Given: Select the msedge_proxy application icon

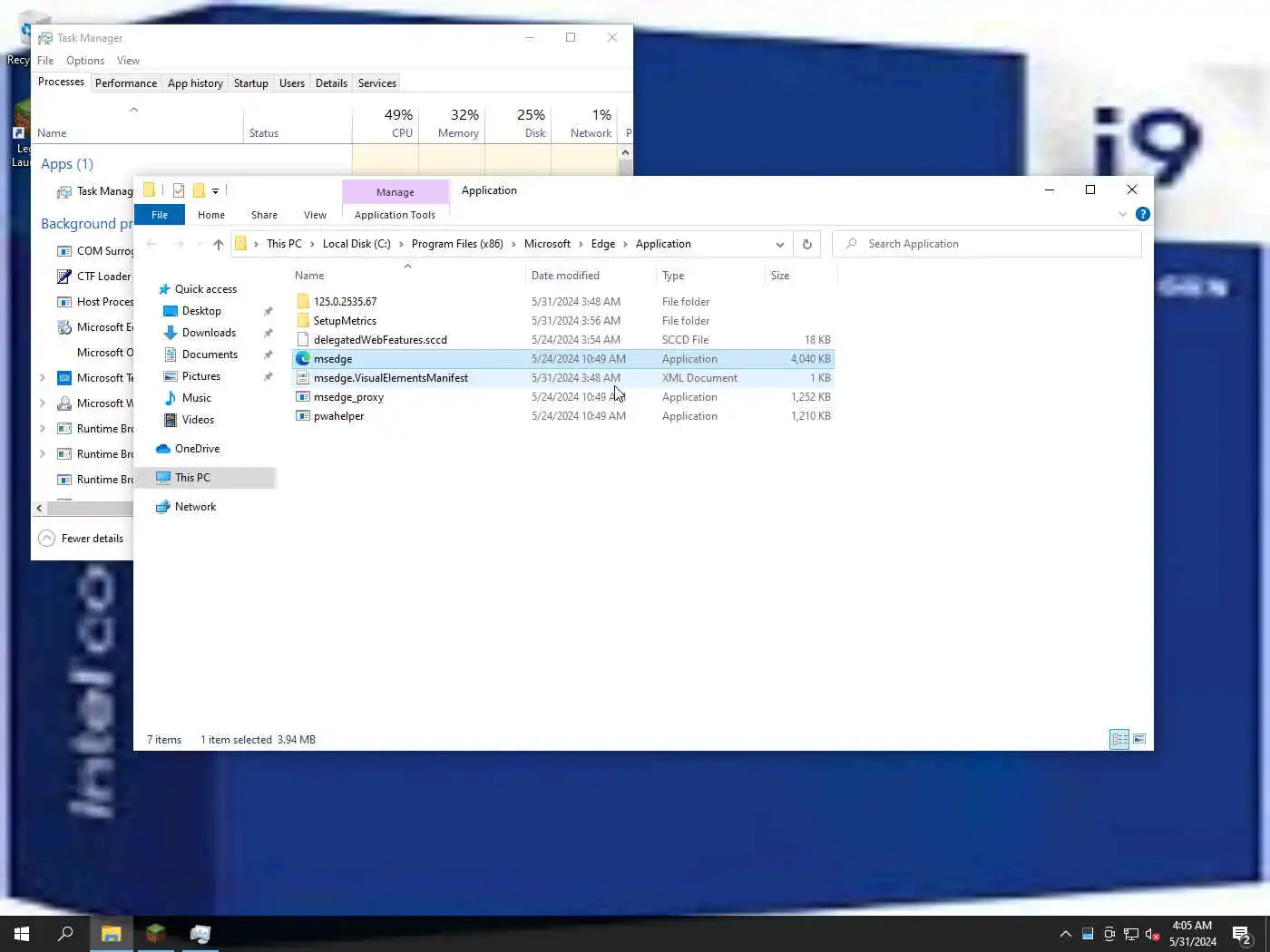Looking at the screenshot, I should coord(303,397).
